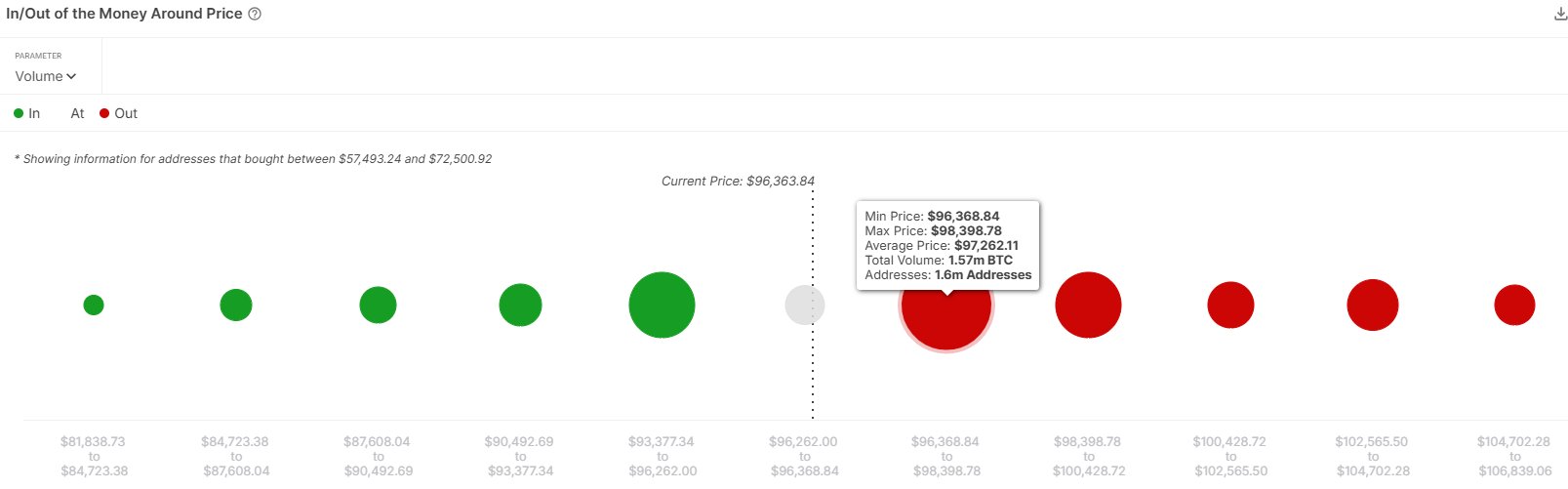Toggle the At legend item
1568x489 pixels.
77,113
